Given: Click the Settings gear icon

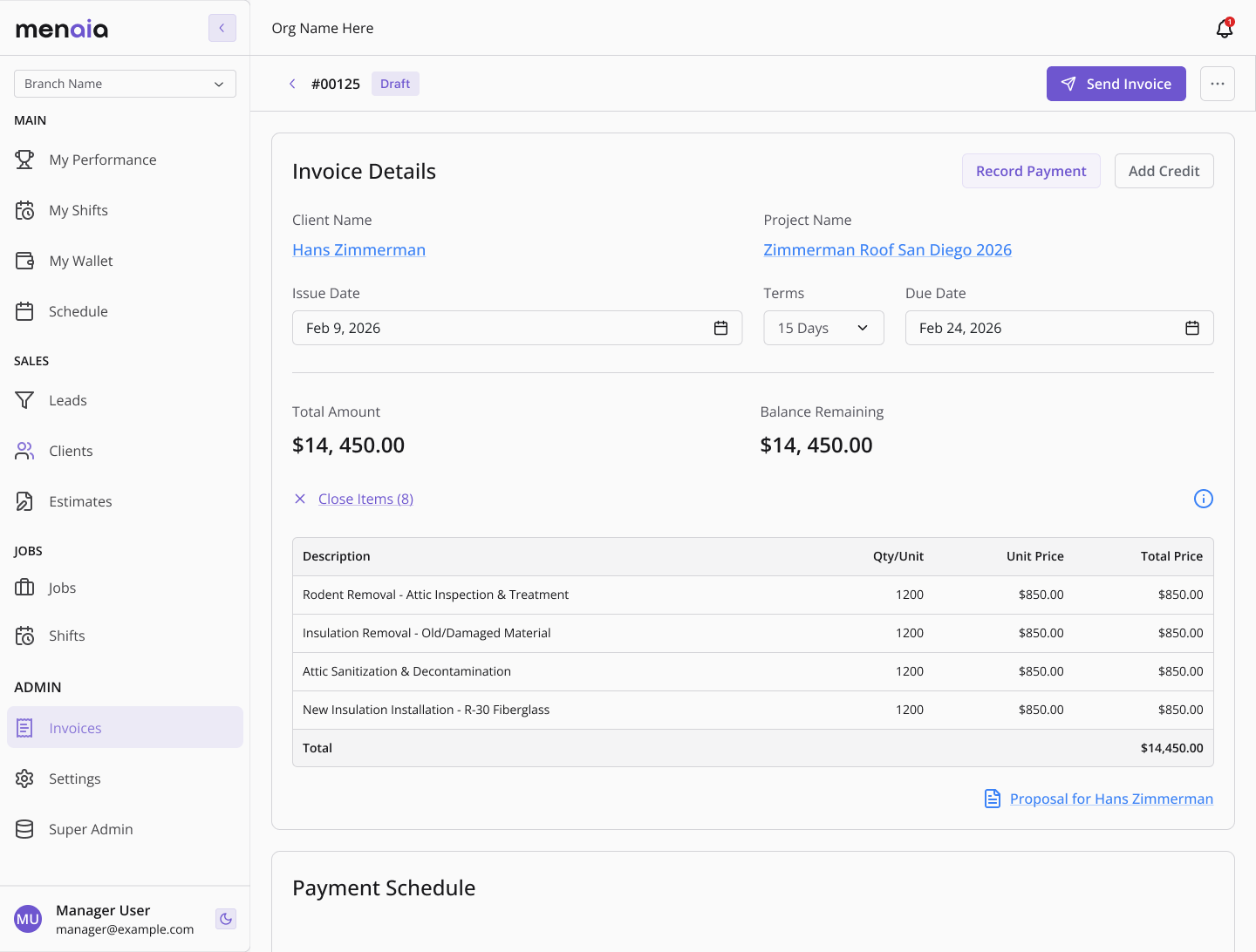Looking at the screenshot, I should (x=24, y=779).
